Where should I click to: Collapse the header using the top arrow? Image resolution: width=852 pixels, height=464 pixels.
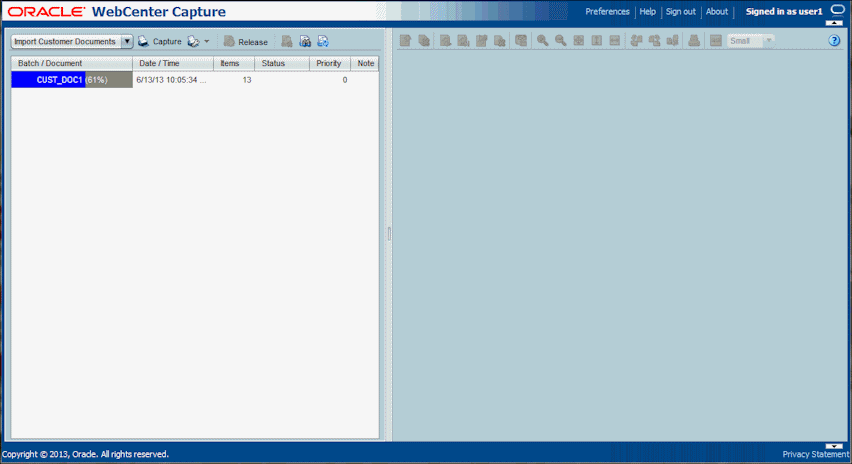834,23
